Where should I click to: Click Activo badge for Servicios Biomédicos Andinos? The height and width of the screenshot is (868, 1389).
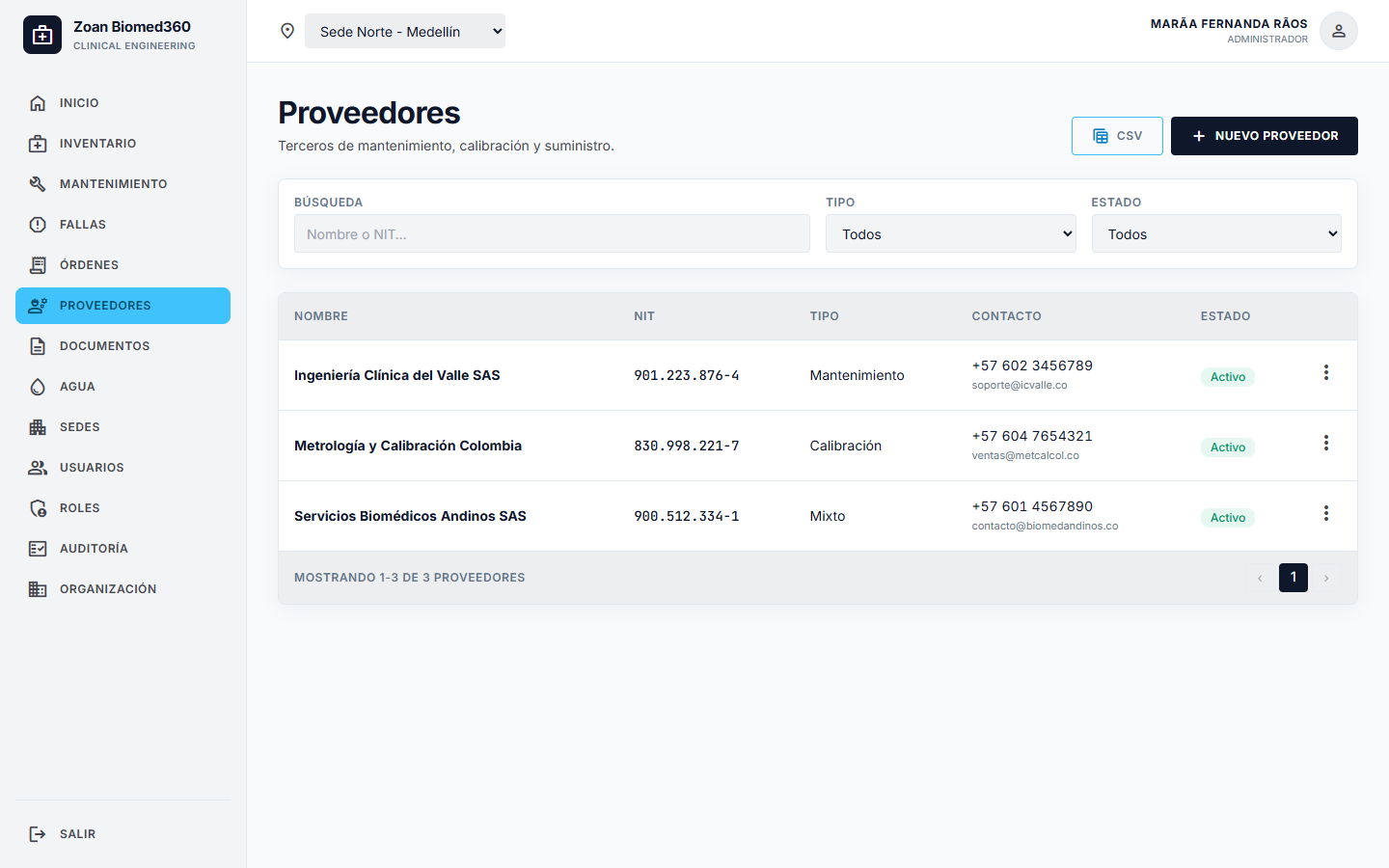coord(1228,518)
